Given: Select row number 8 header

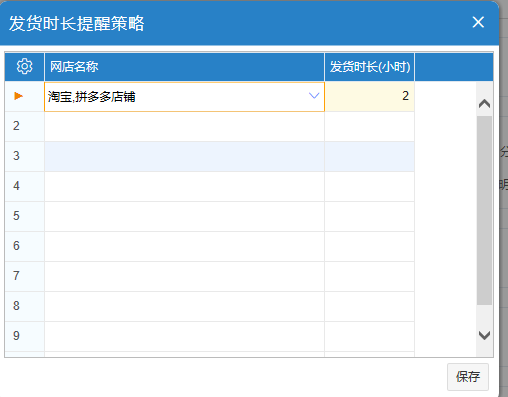Looking at the screenshot, I should (x=24, y=306).
